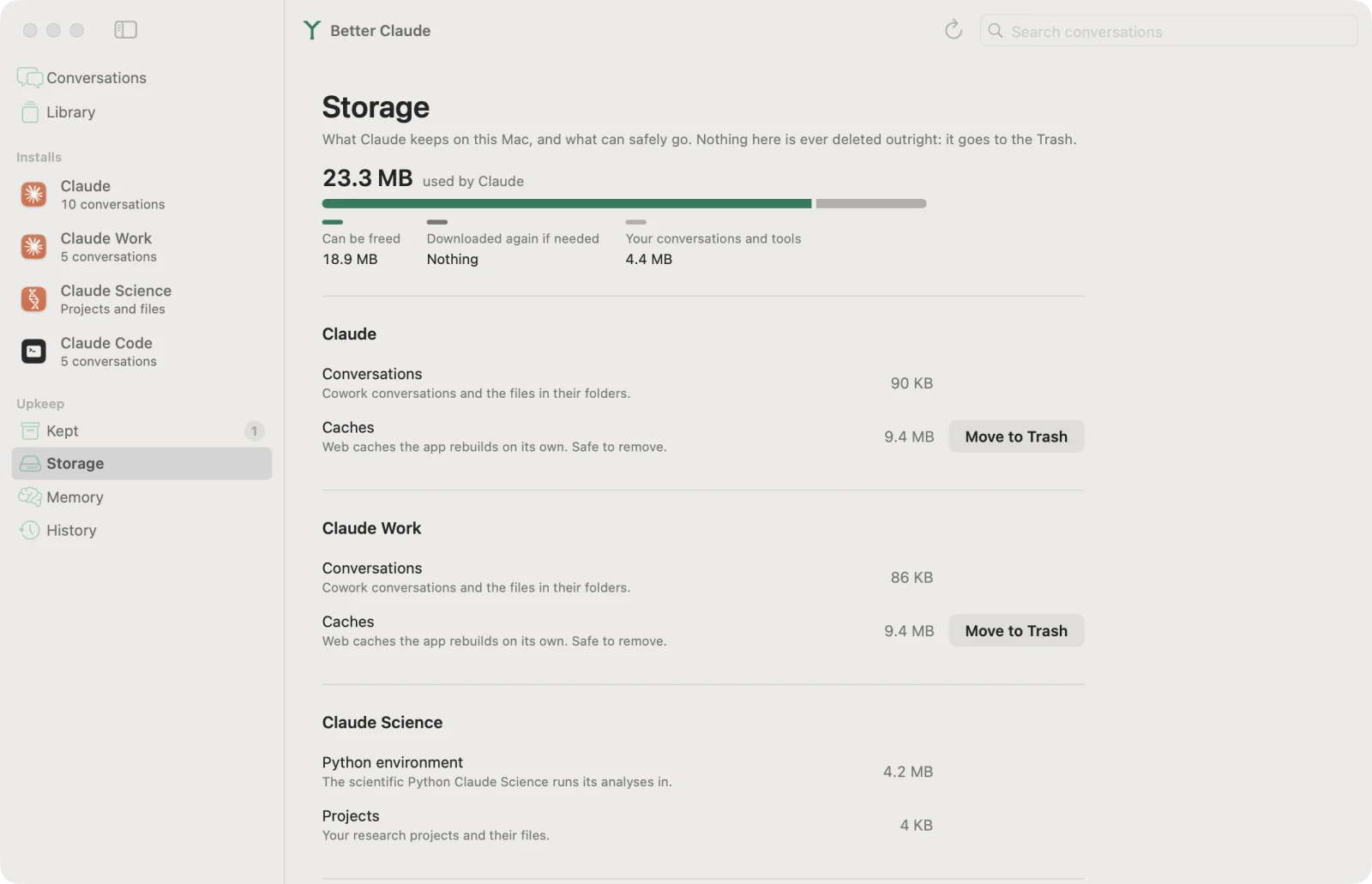1372x884 pixels.
Task: Toggle the sidebar panel icon
Action: click(125, 30)
